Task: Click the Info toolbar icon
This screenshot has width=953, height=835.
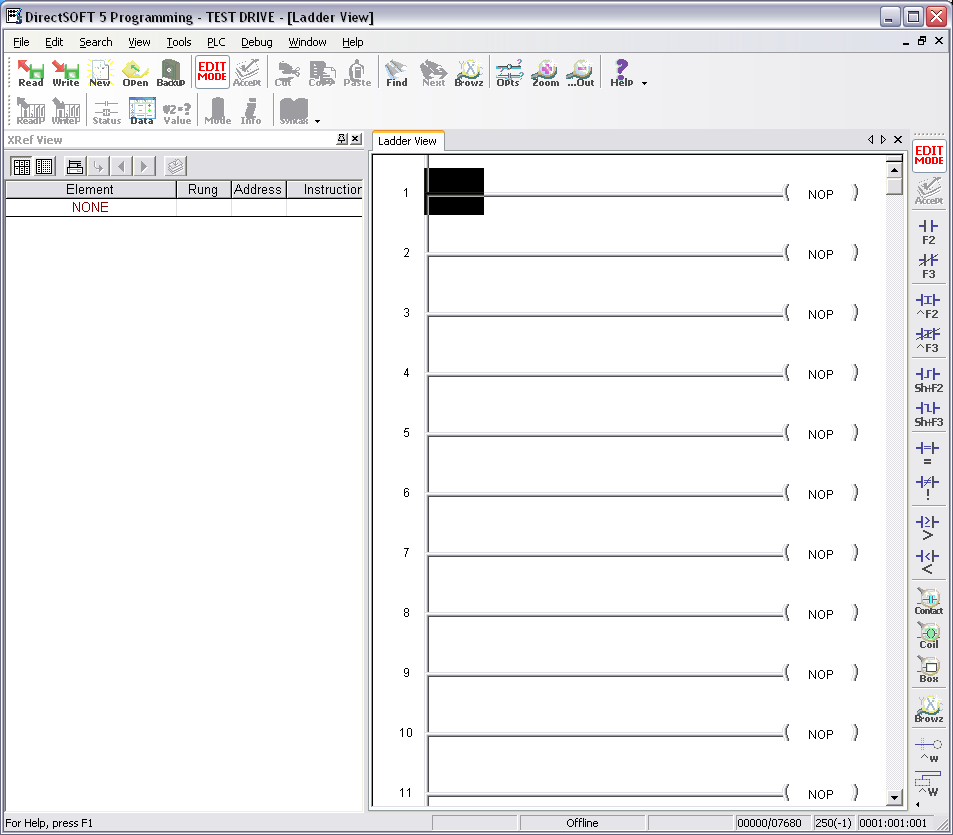Action: [250, 111]
